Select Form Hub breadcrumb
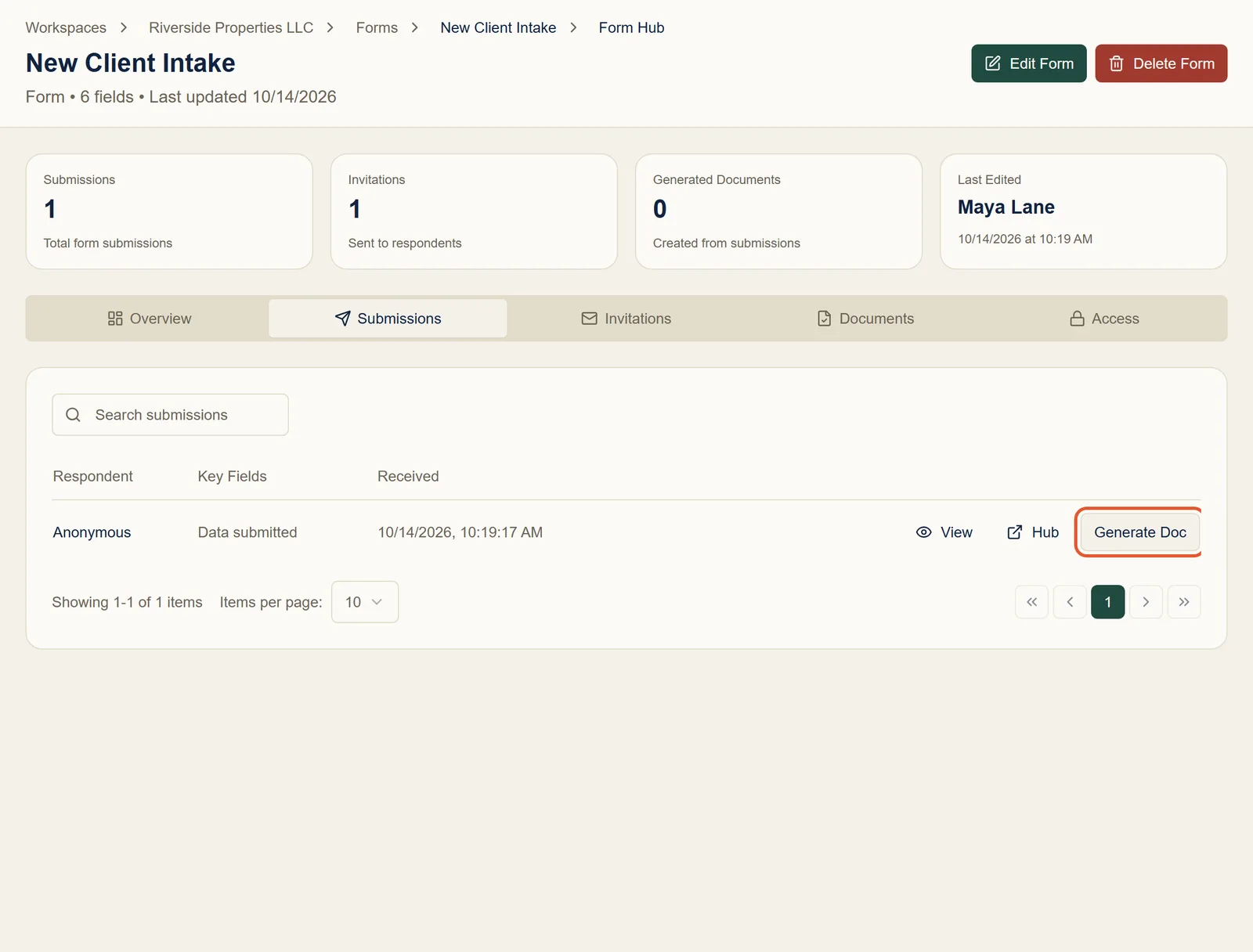Viewport: 1253px width, 952px height. pos(631,27)
